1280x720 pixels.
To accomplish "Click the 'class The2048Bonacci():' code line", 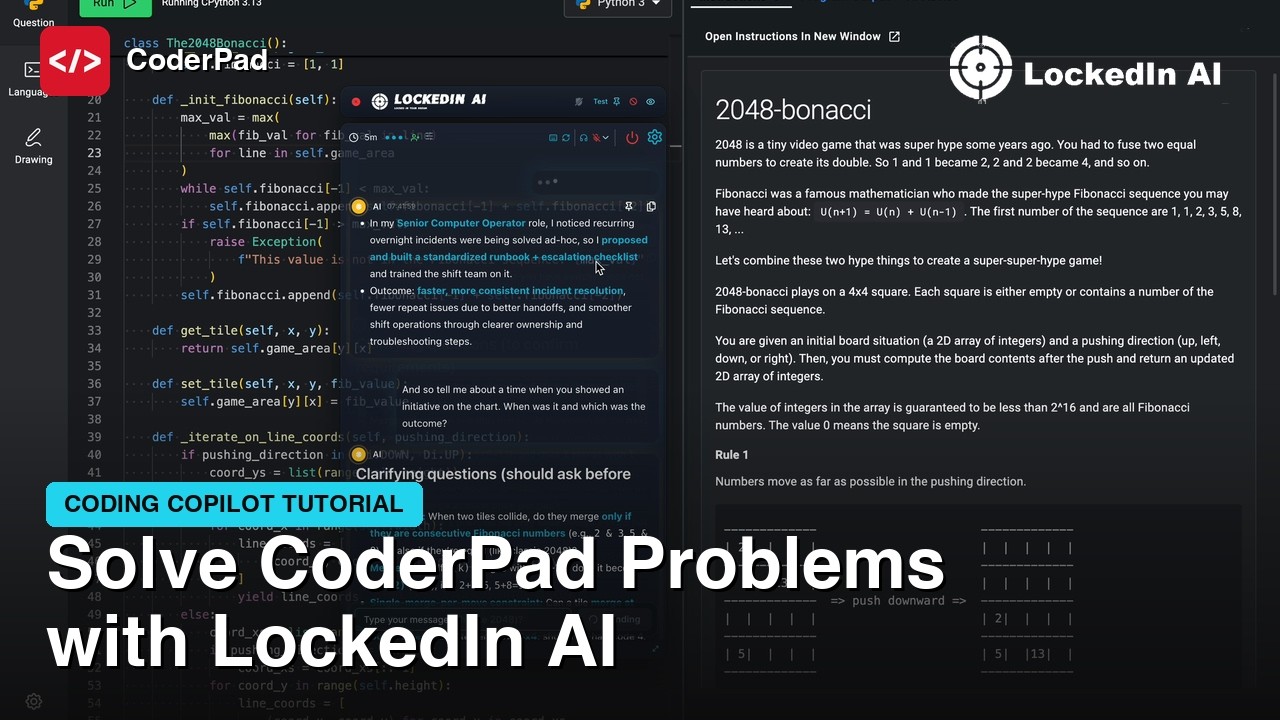I will click(x=206, y=43).
